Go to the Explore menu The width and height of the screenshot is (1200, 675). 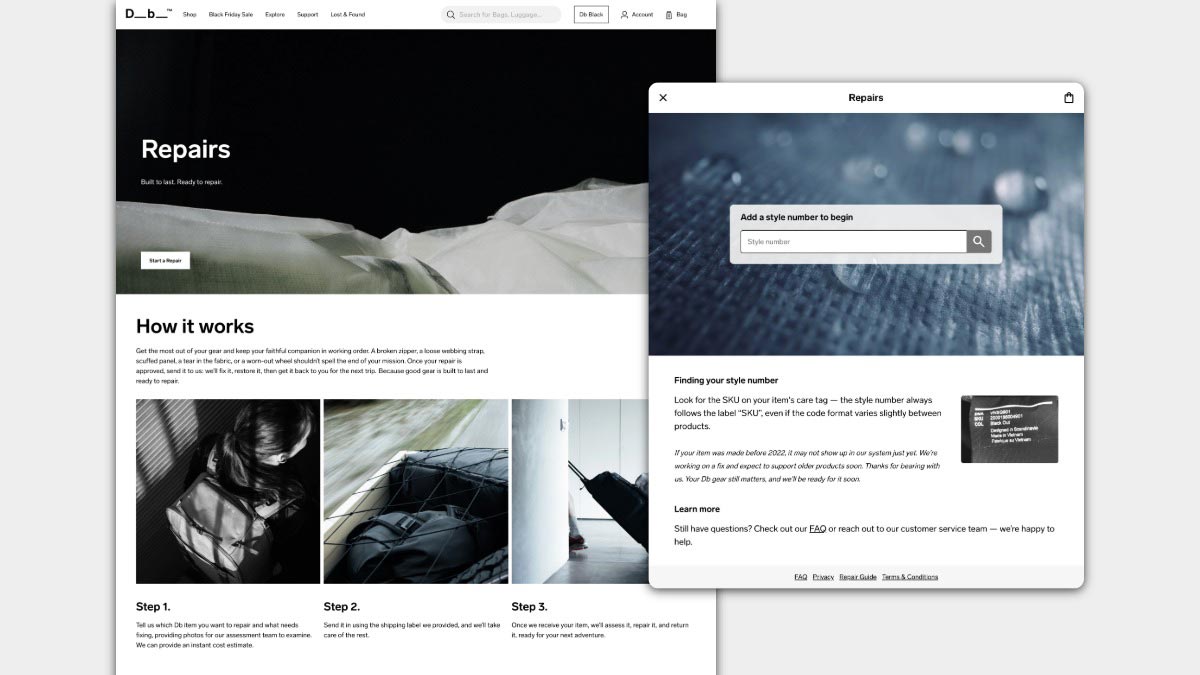point(275,15)
